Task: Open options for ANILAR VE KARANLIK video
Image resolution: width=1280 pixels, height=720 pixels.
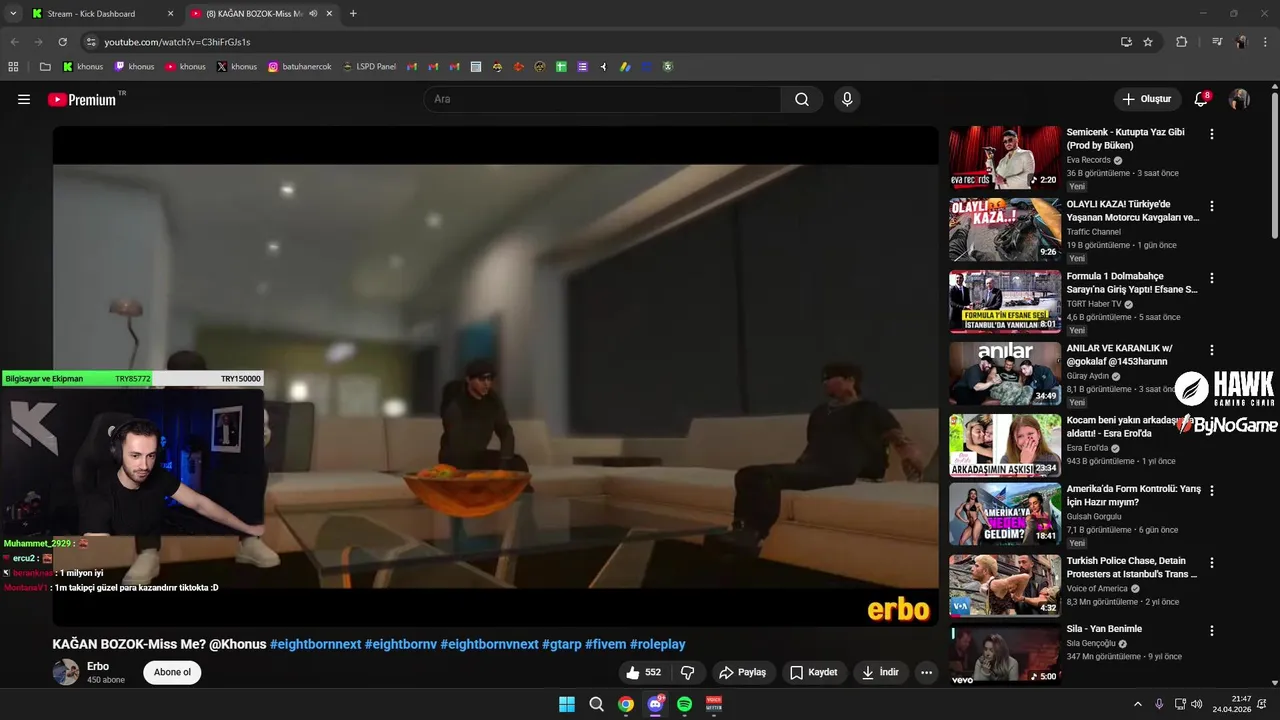Action: (1212, 350)
